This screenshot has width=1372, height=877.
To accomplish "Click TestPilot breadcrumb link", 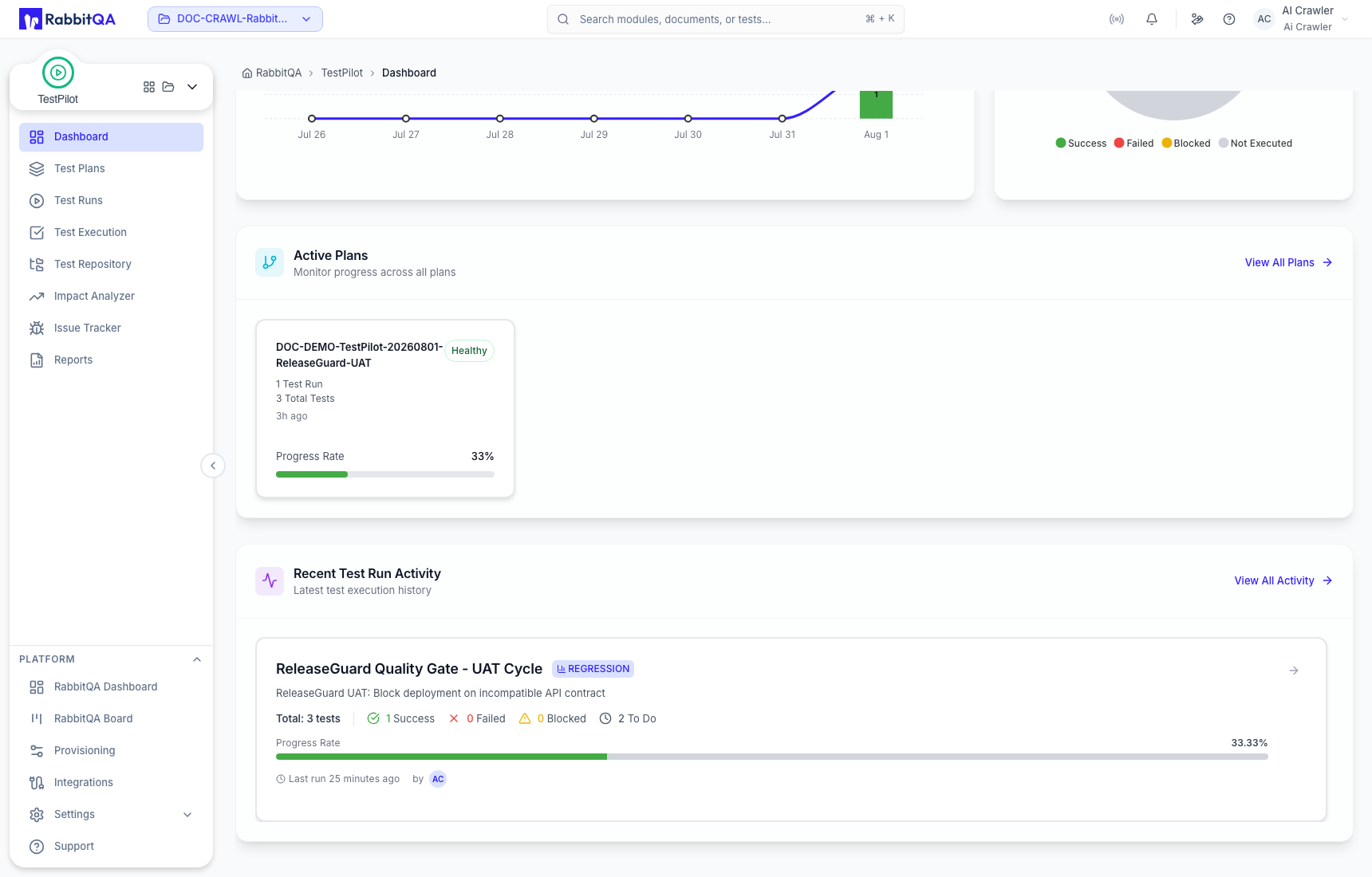I will coord(342,73).
